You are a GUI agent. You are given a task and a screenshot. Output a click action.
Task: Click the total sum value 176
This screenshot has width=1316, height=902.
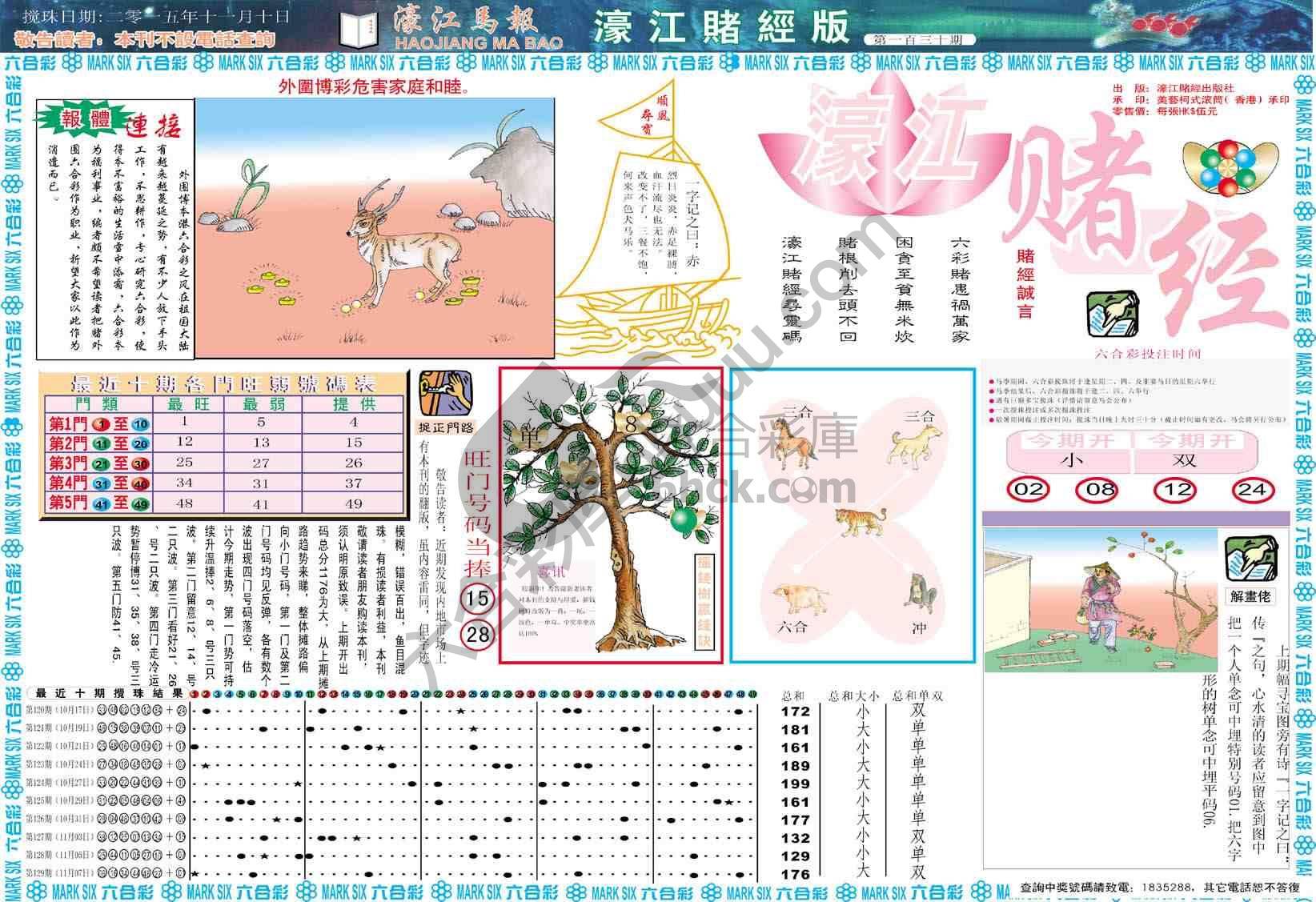coord(796,874)
